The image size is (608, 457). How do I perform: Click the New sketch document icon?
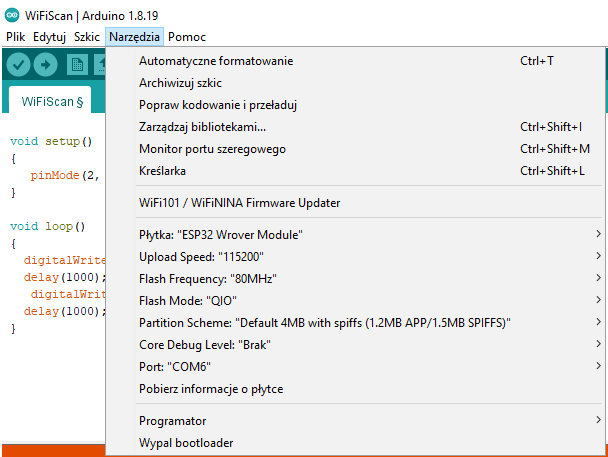coord(77,64)
